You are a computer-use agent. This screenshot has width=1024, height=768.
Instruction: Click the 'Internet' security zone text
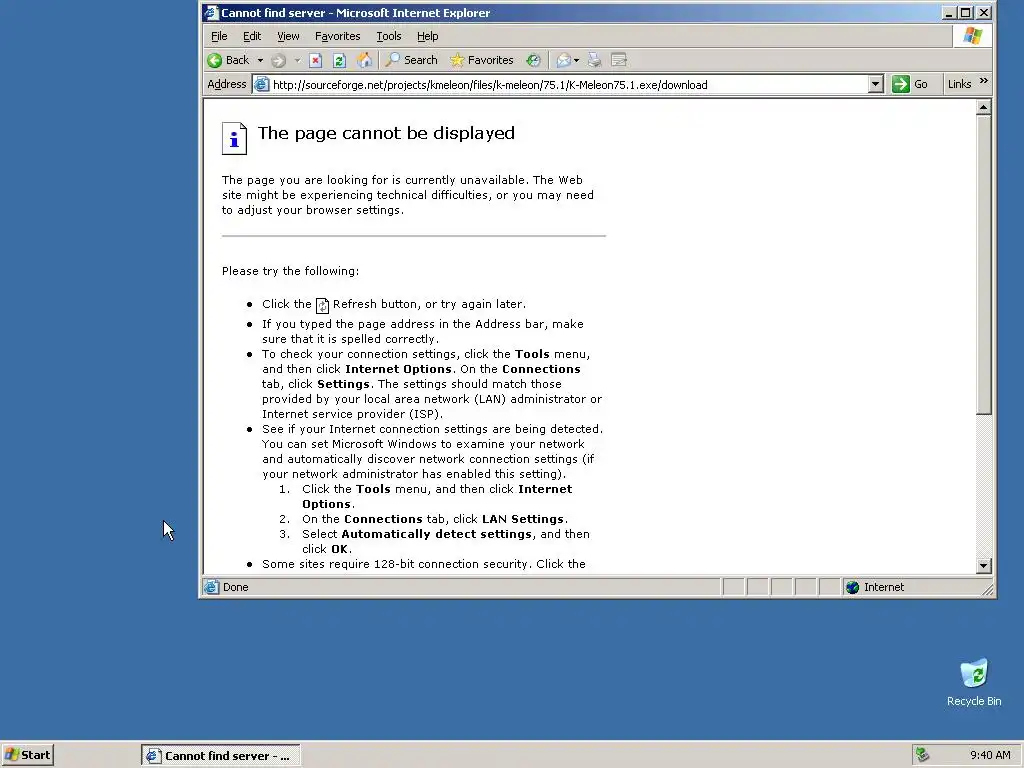[884, 587]
